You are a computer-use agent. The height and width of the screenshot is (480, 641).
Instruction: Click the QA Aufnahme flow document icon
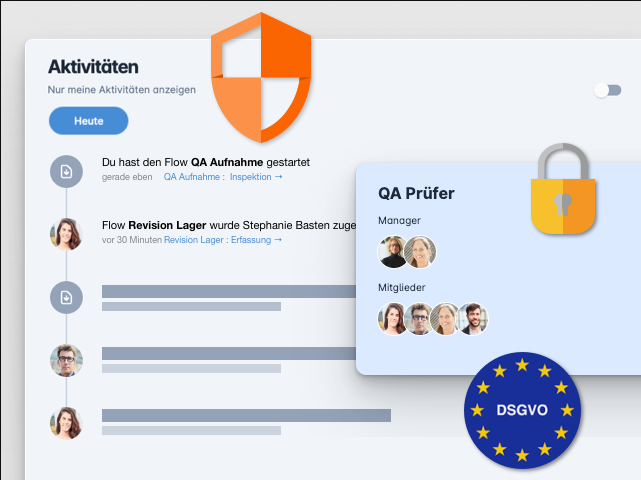pyautogui.click(x=66, y=171)
